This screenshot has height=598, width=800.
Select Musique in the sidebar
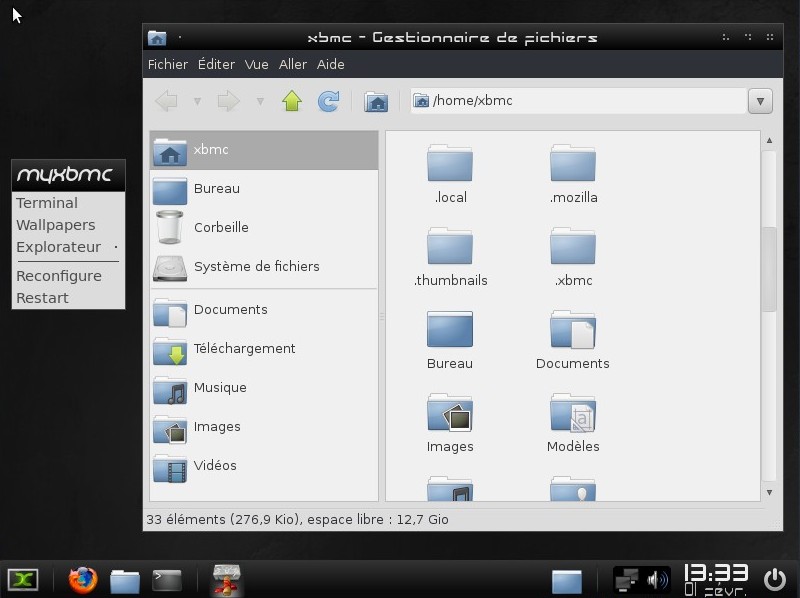(x=264, y=388)
